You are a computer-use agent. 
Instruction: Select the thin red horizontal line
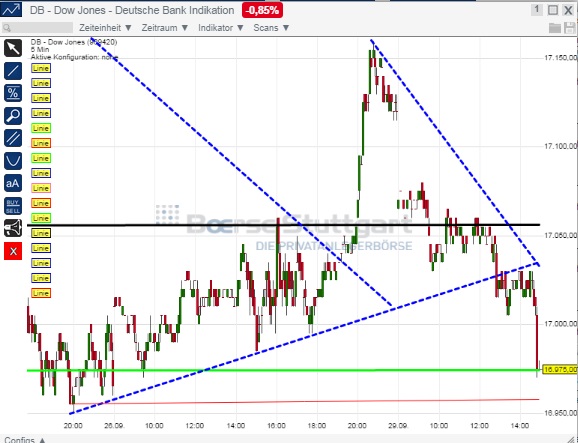tap(306, 401)
